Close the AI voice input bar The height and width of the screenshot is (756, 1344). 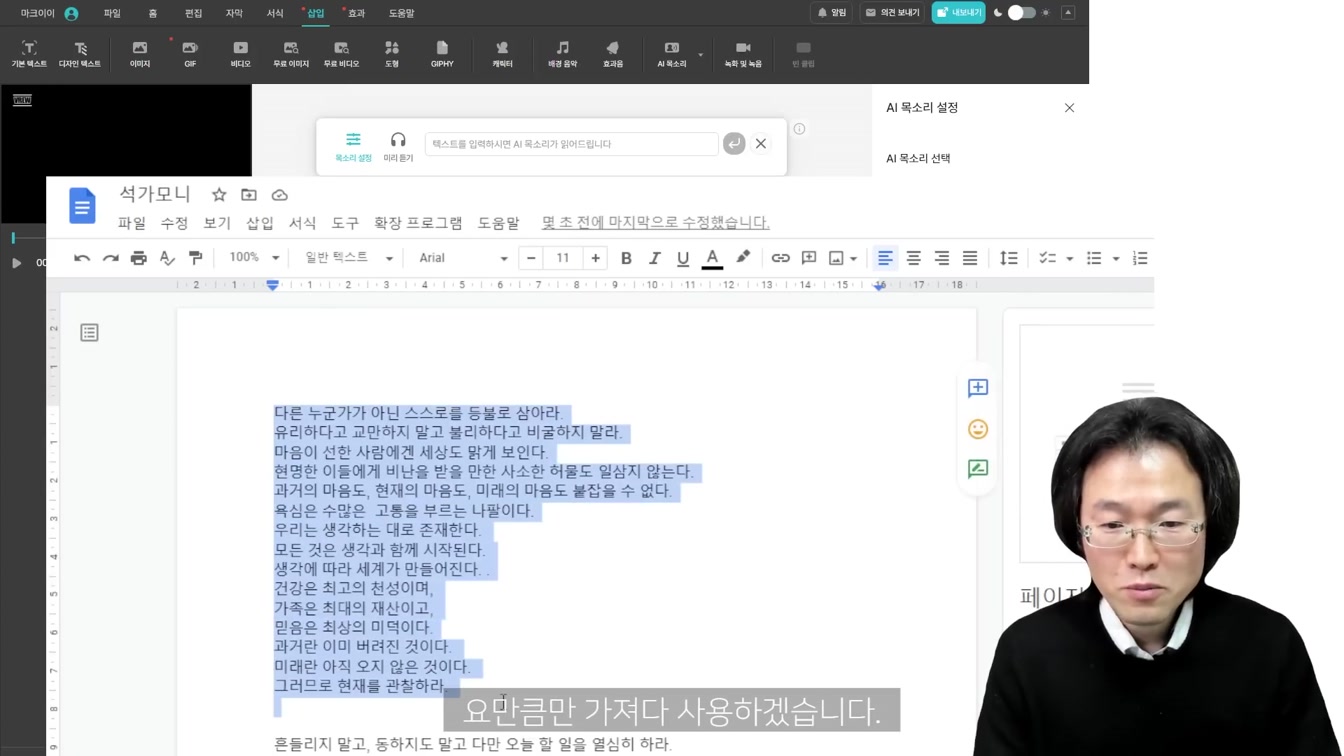click(x=761, y=144)
